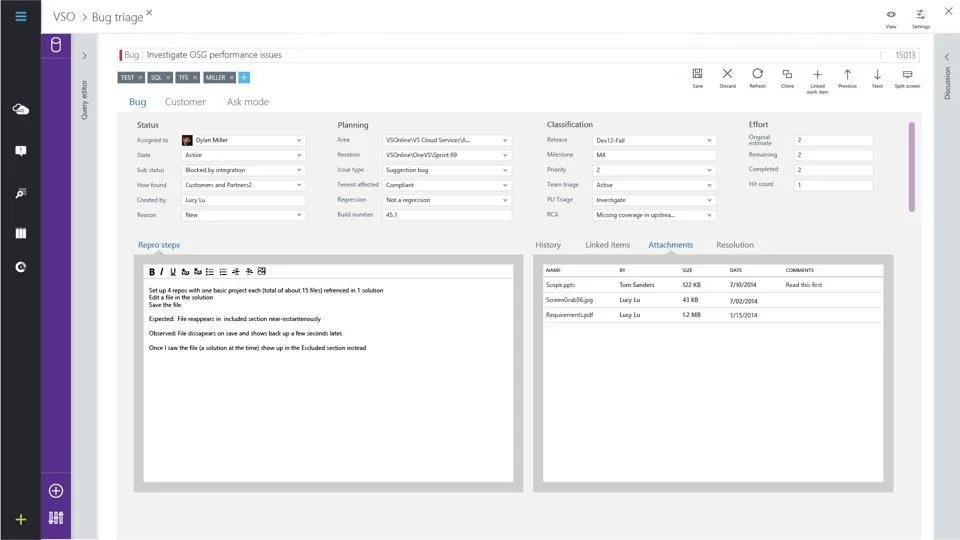The width and height of the screenshot is (960, 540).
Task: Toggle bold in Repro steps editor
Action: click(x=152, y=272)
